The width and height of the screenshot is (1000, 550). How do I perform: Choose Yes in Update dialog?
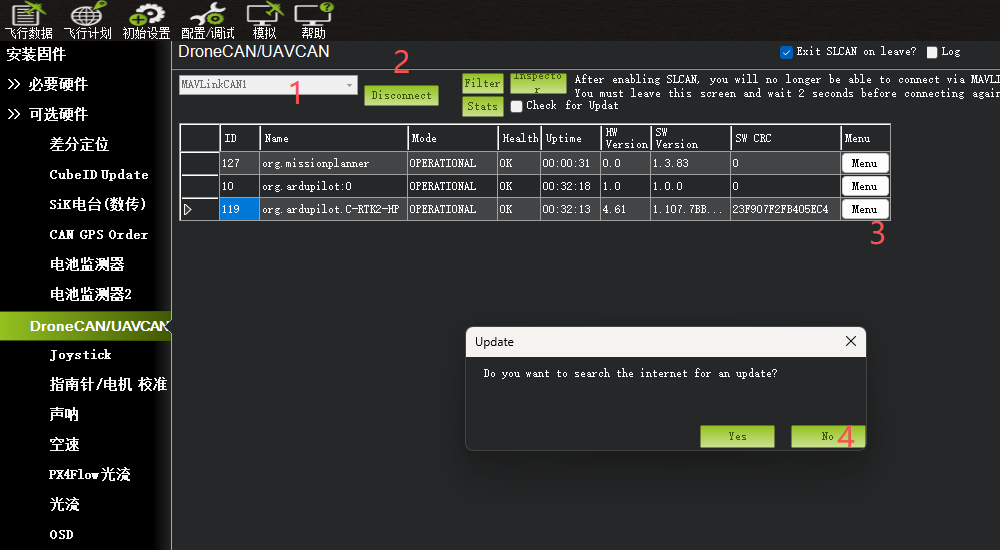pyautogui.click(x=737, y=436)
